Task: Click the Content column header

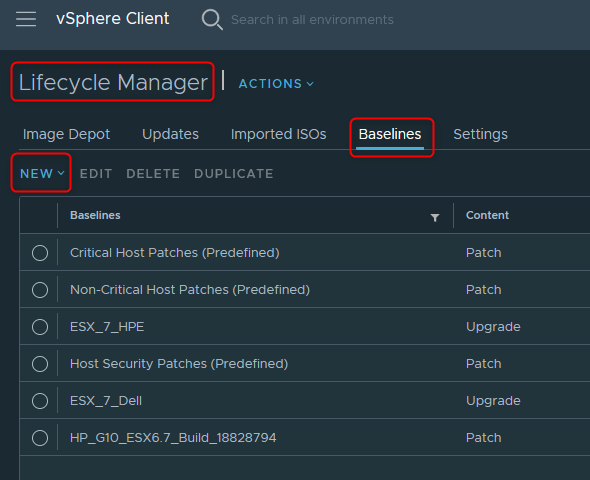Action: [x=487, y=215]
